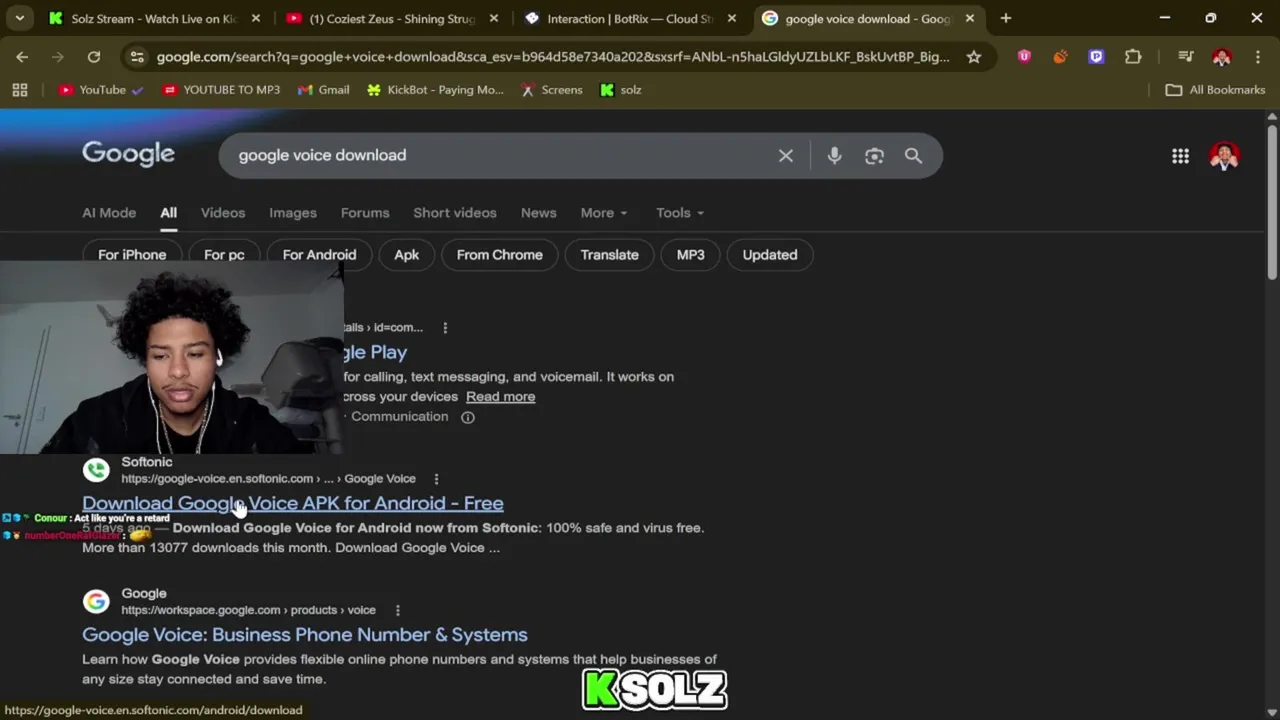Open the KickBot bookmark

coord(435,90)
